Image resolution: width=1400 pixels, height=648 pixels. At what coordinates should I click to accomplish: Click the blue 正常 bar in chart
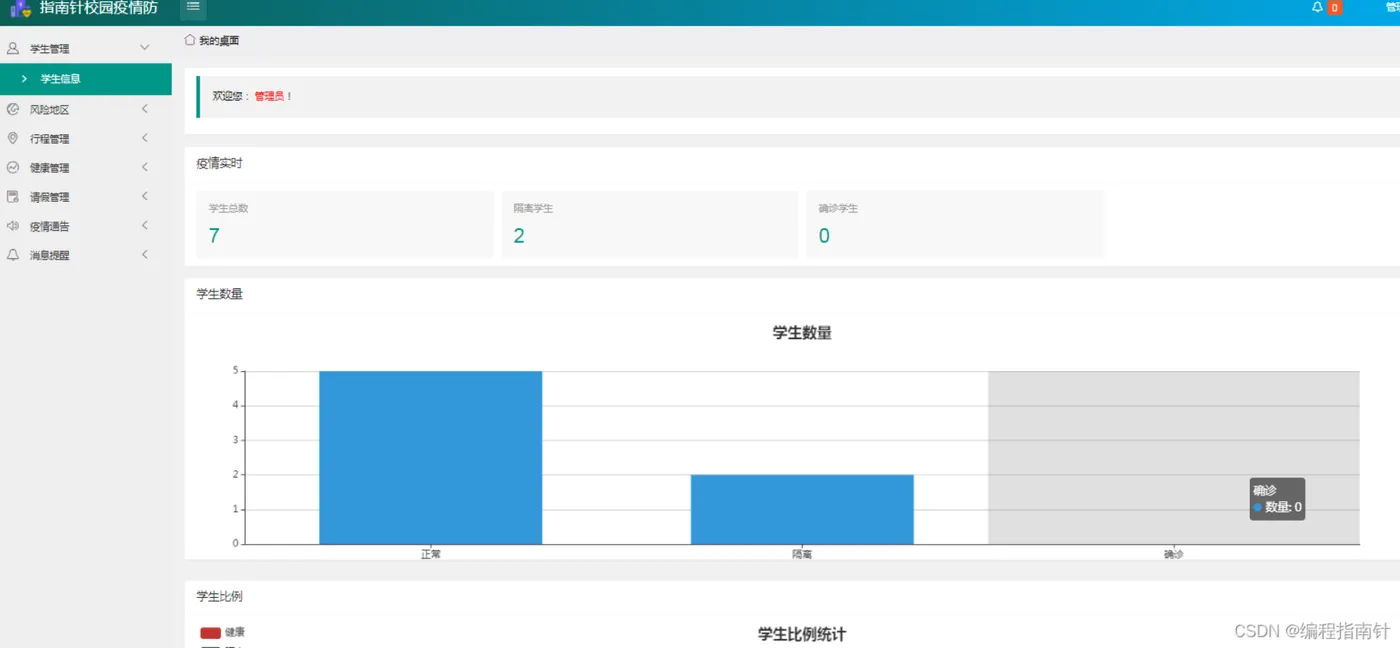(x=430, y=458)
